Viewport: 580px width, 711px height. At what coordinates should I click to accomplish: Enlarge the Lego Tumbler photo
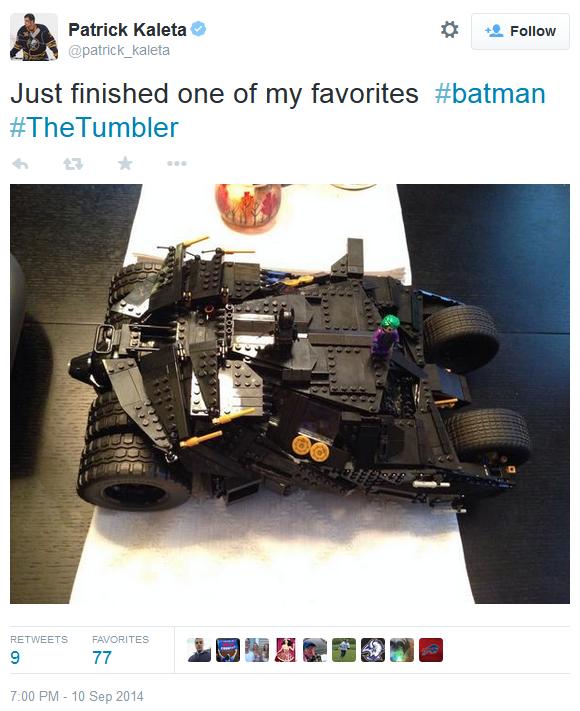[x=290, y=394]
